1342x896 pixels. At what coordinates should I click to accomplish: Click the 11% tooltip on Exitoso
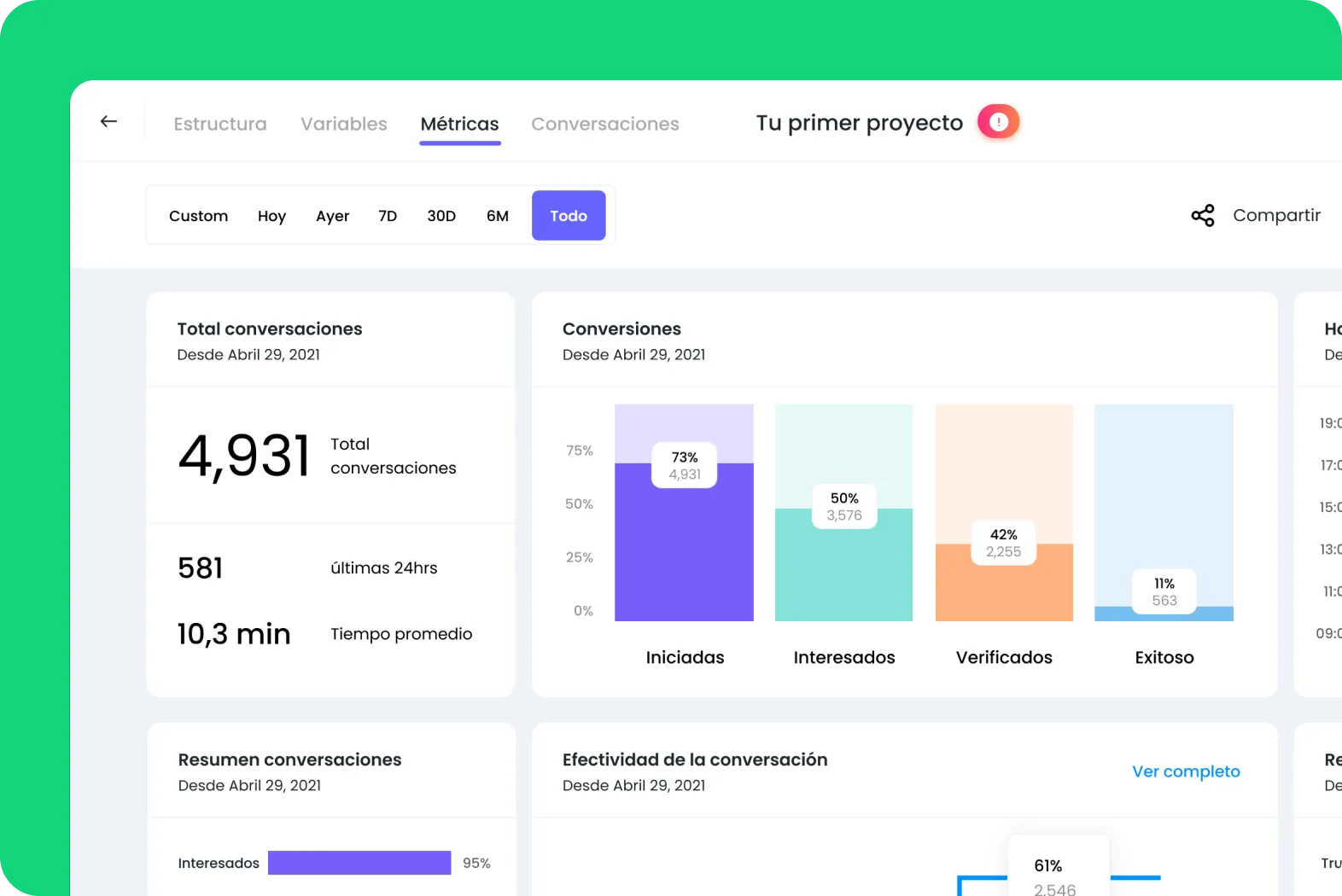click(1164, 591)
